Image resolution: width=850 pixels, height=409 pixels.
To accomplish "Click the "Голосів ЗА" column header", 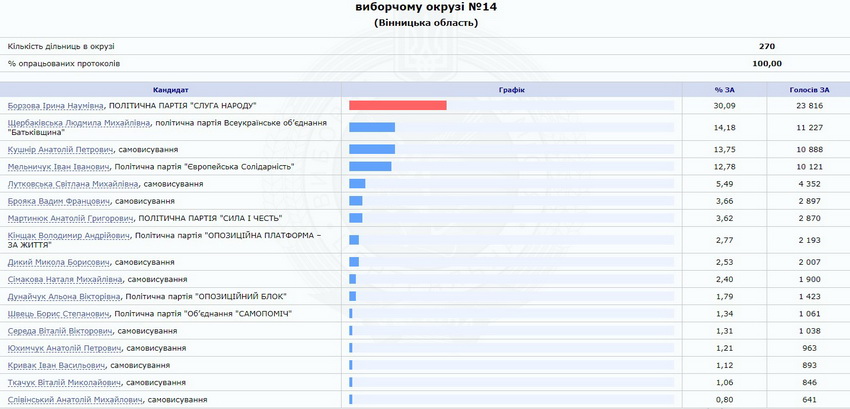I will pos(808,90).
